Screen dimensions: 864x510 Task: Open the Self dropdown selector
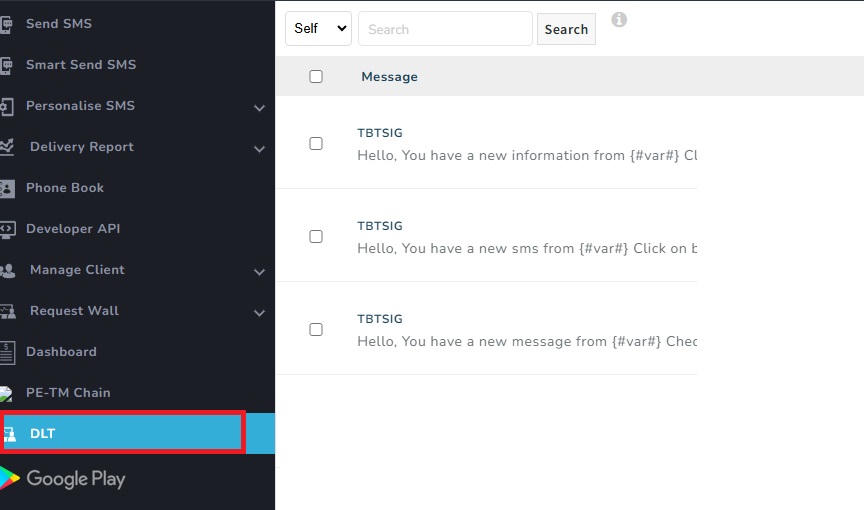pyautogui.click(x=318, y=29)
